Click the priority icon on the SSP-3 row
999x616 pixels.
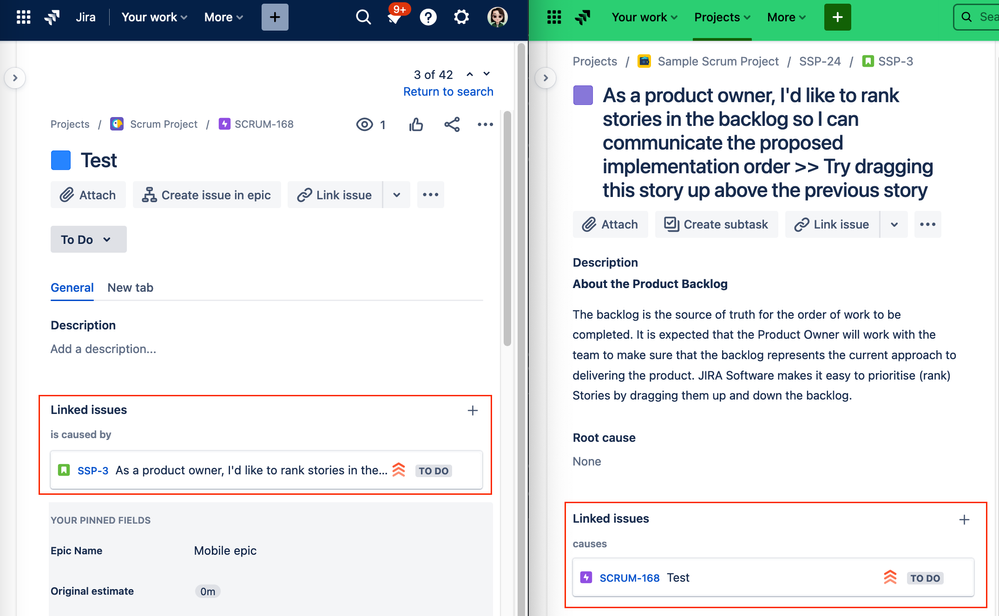point(399,470)
